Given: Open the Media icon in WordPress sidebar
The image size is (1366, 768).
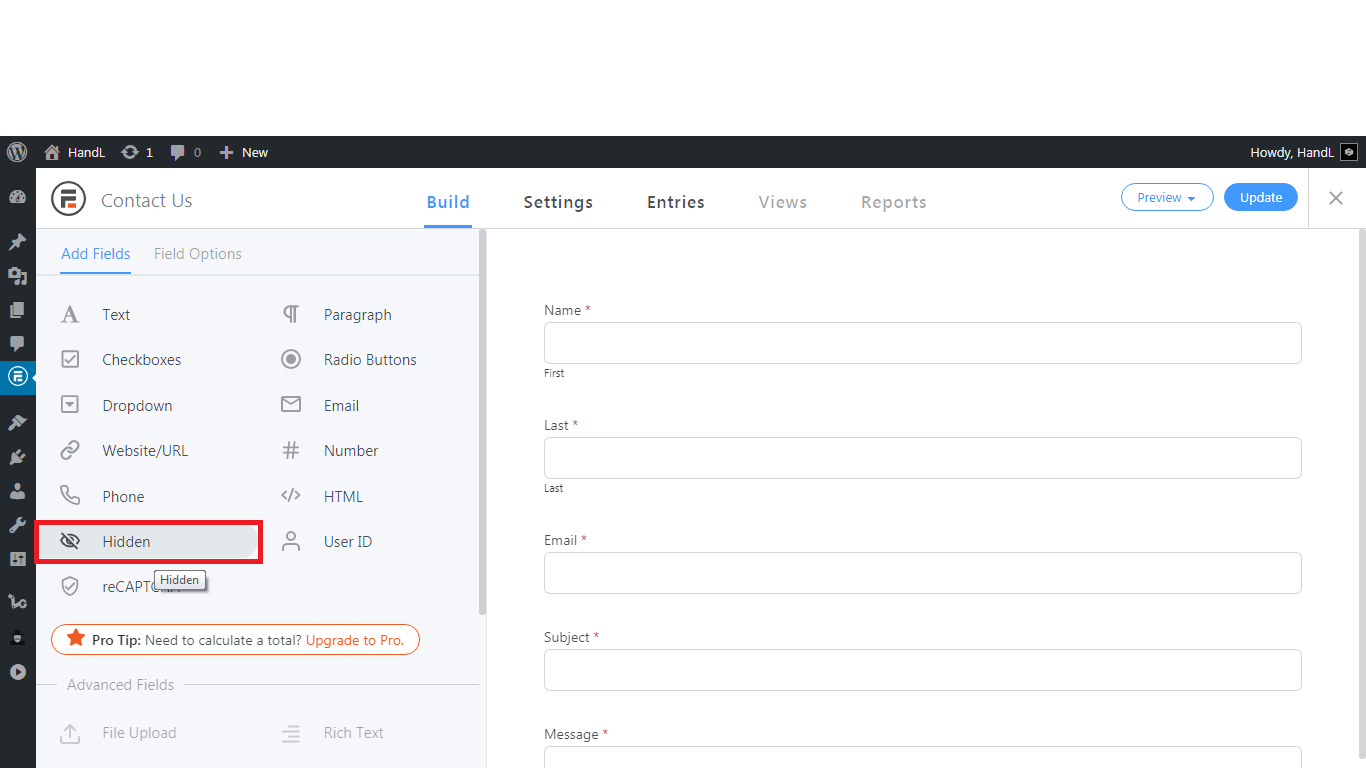Looking at the screenshot, I should (17, 276).
